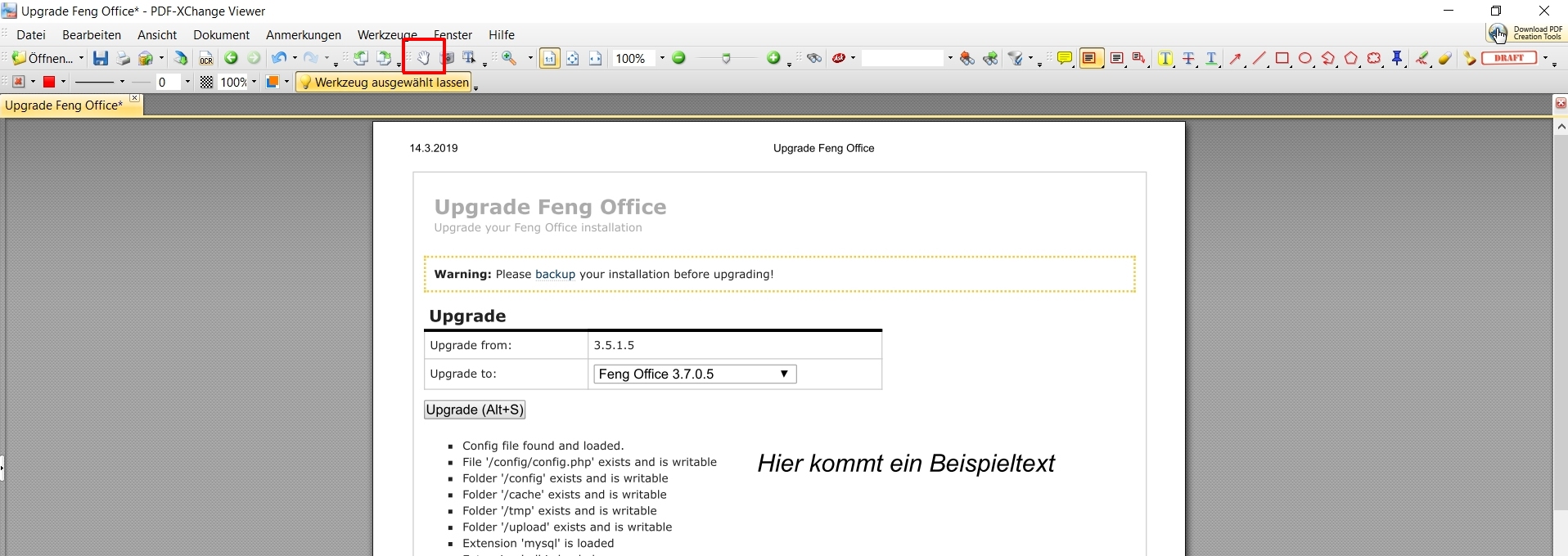The width and height of the screenshot is (1568, 556).
Task: Open the Öffnen dropdown arrow
Action: point(81,58)
